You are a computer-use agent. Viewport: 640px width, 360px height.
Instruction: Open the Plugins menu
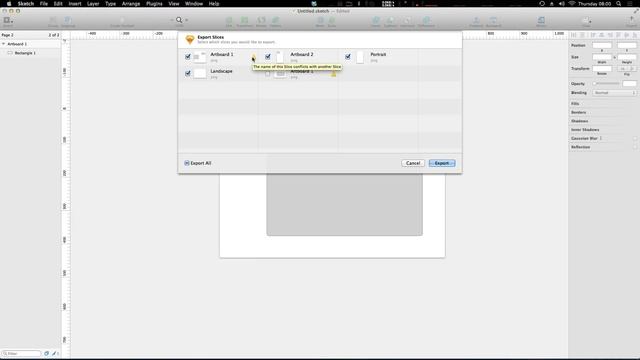tap(154, 4)
